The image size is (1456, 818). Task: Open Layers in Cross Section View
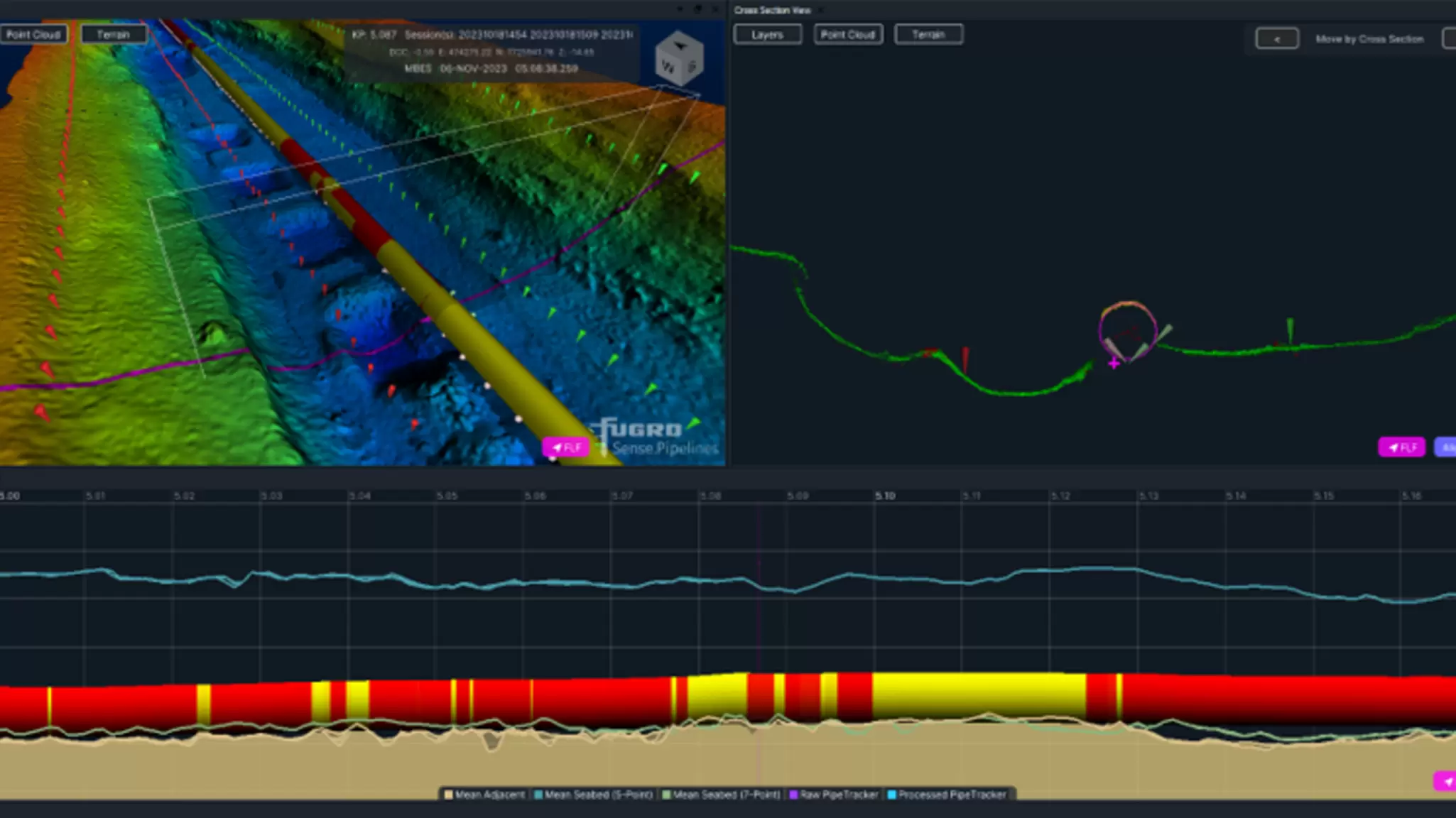[x=768, y=34]
